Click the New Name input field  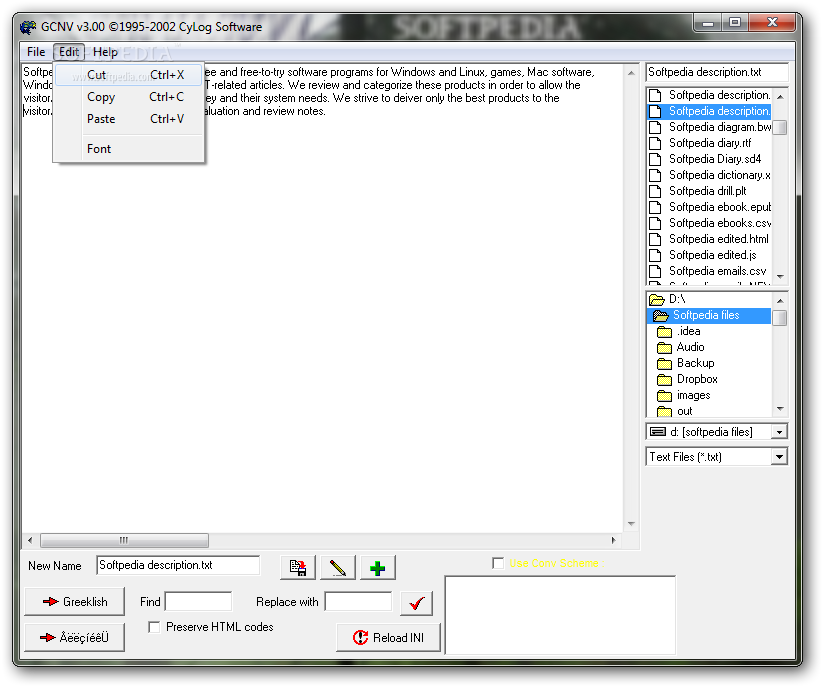pos(178,565)
